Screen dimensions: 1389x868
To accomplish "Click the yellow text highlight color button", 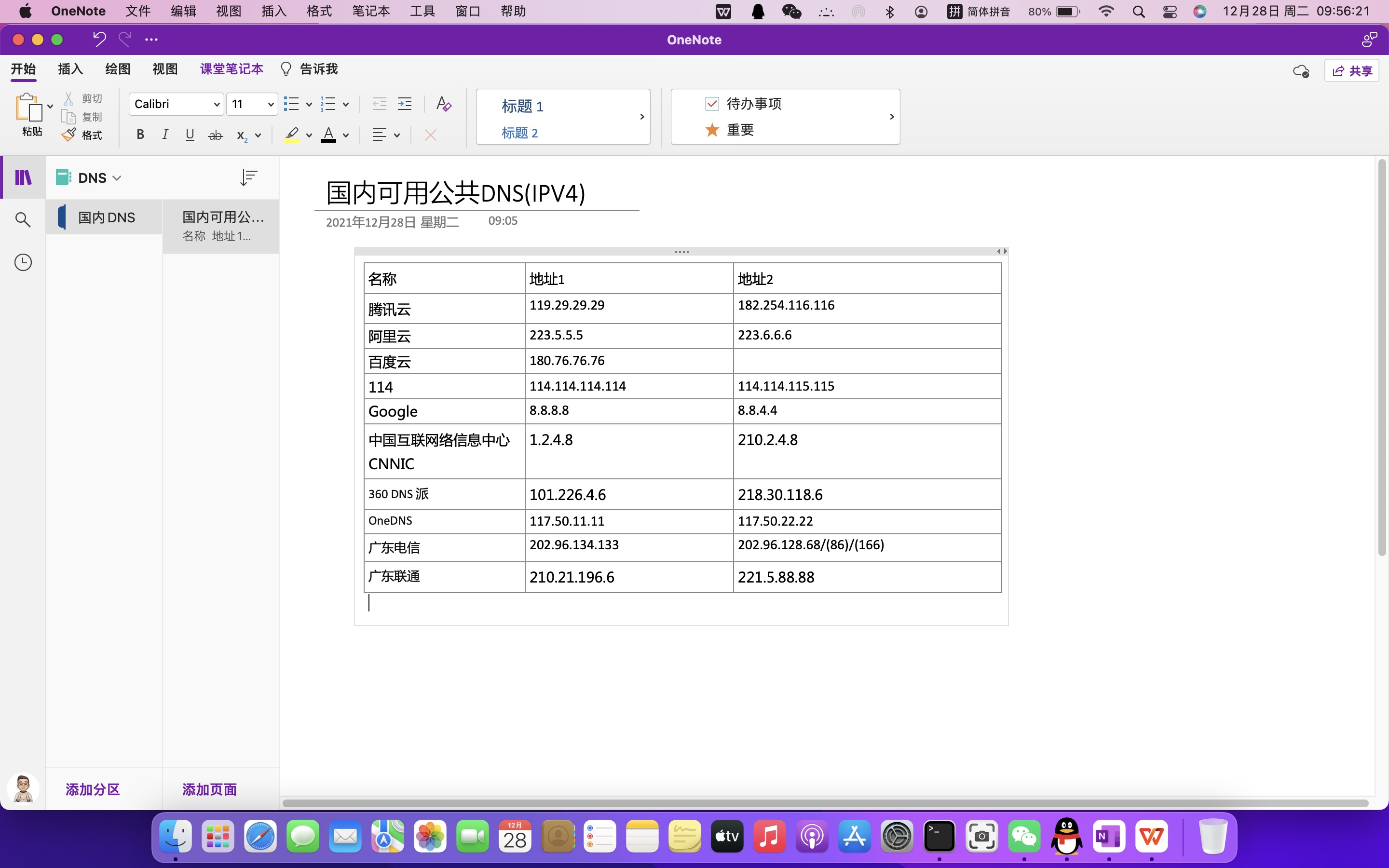I will (292, 135).
